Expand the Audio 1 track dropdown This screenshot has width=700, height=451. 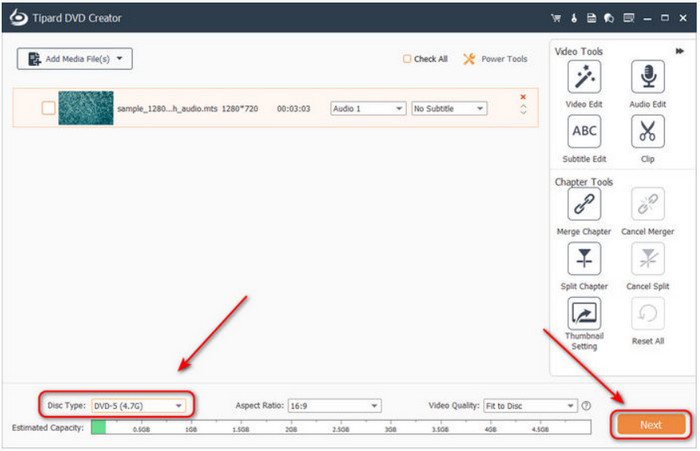(367, 108)
